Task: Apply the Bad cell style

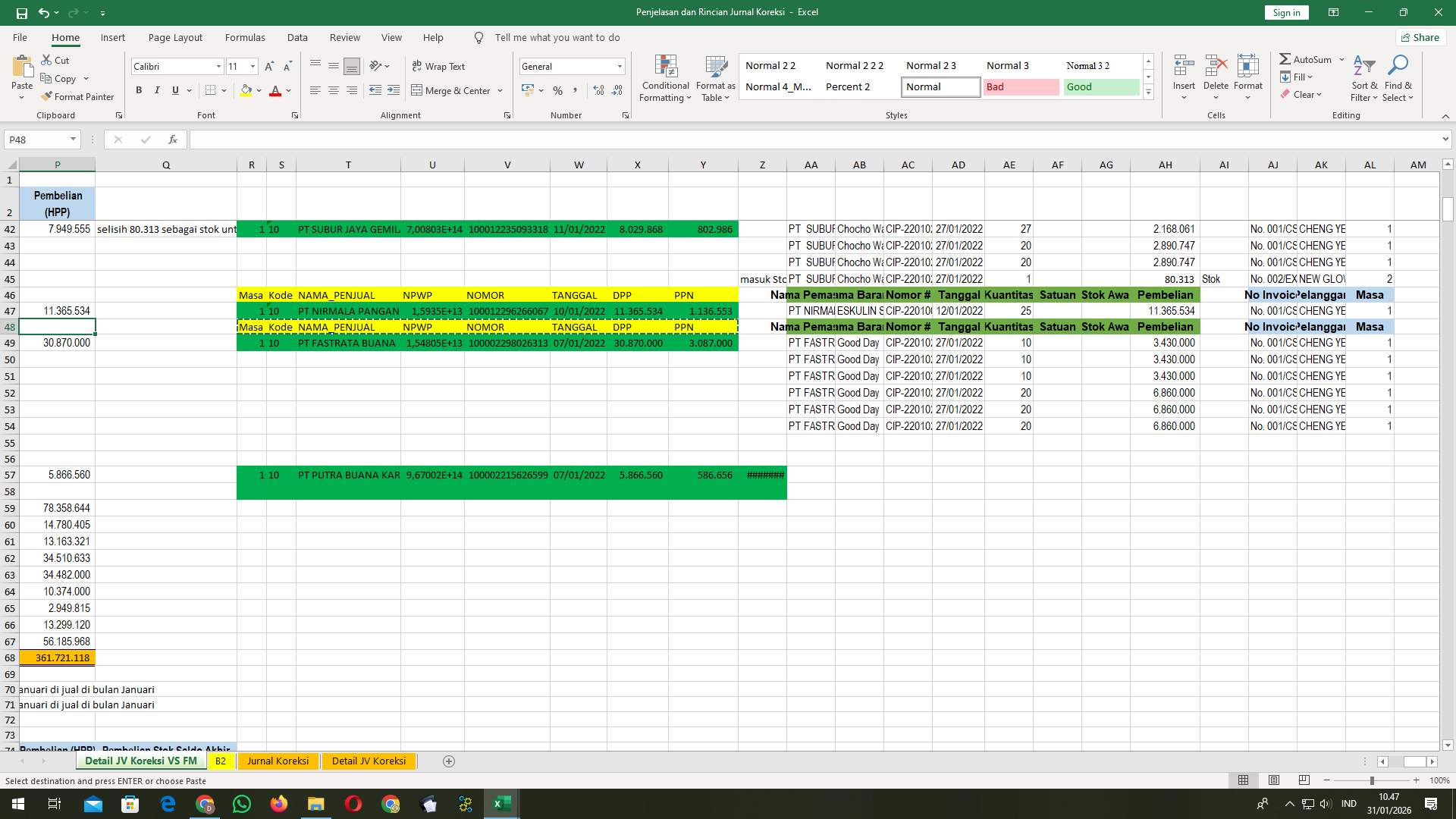Action: (1021, 86)
